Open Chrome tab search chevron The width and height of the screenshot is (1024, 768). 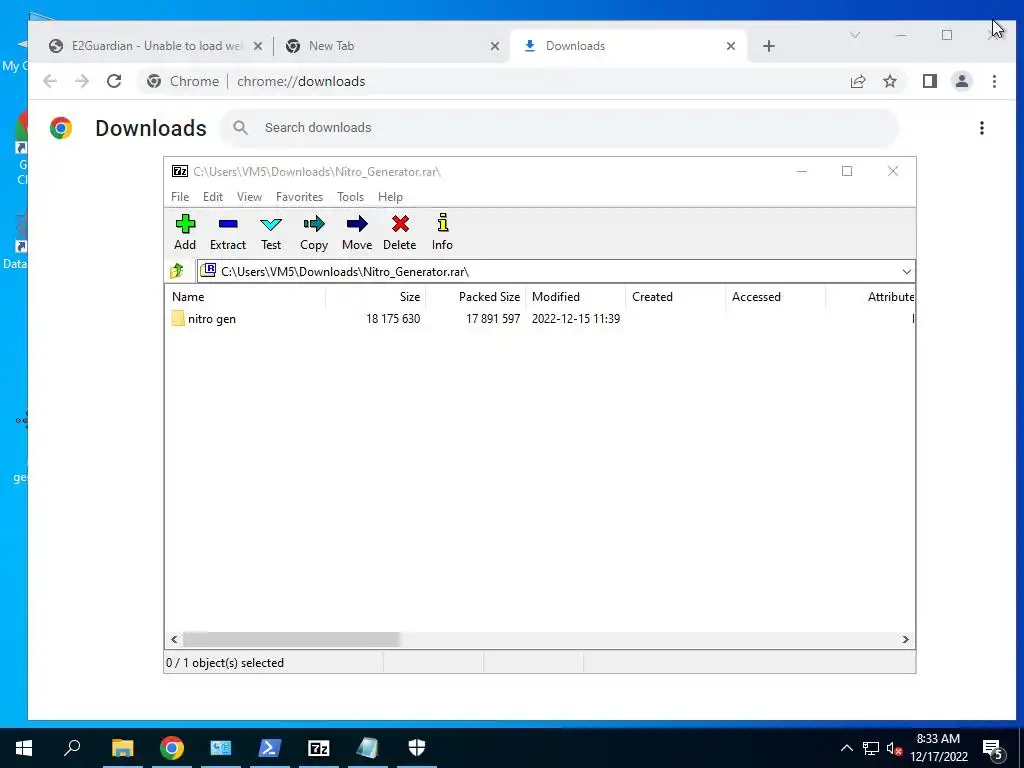click(854, 35)
